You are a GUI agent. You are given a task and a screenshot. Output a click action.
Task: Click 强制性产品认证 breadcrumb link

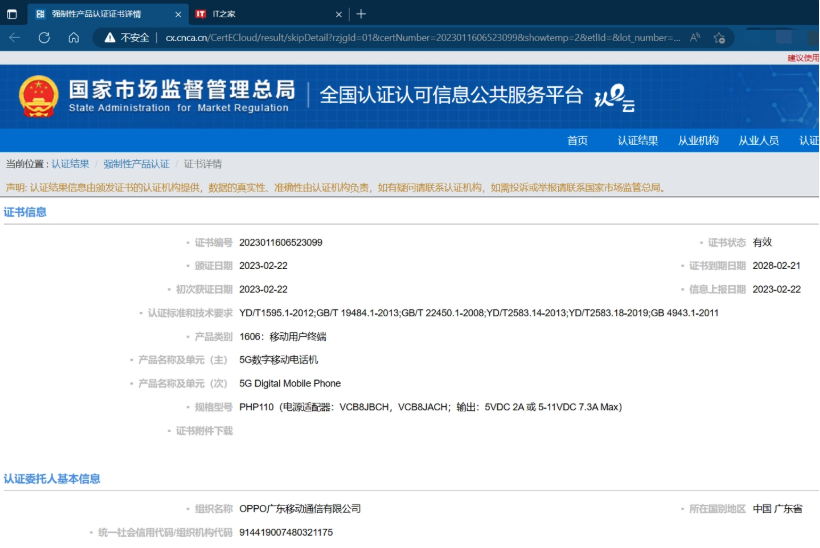pos(136,164)
